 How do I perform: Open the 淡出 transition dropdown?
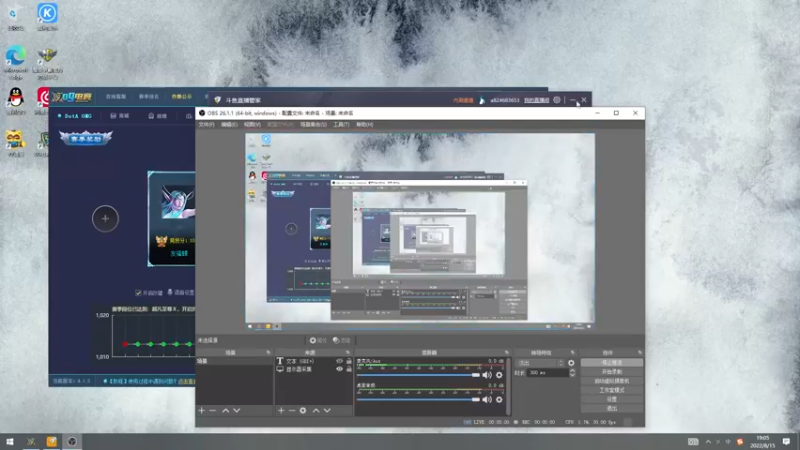[x=540, y=363]
